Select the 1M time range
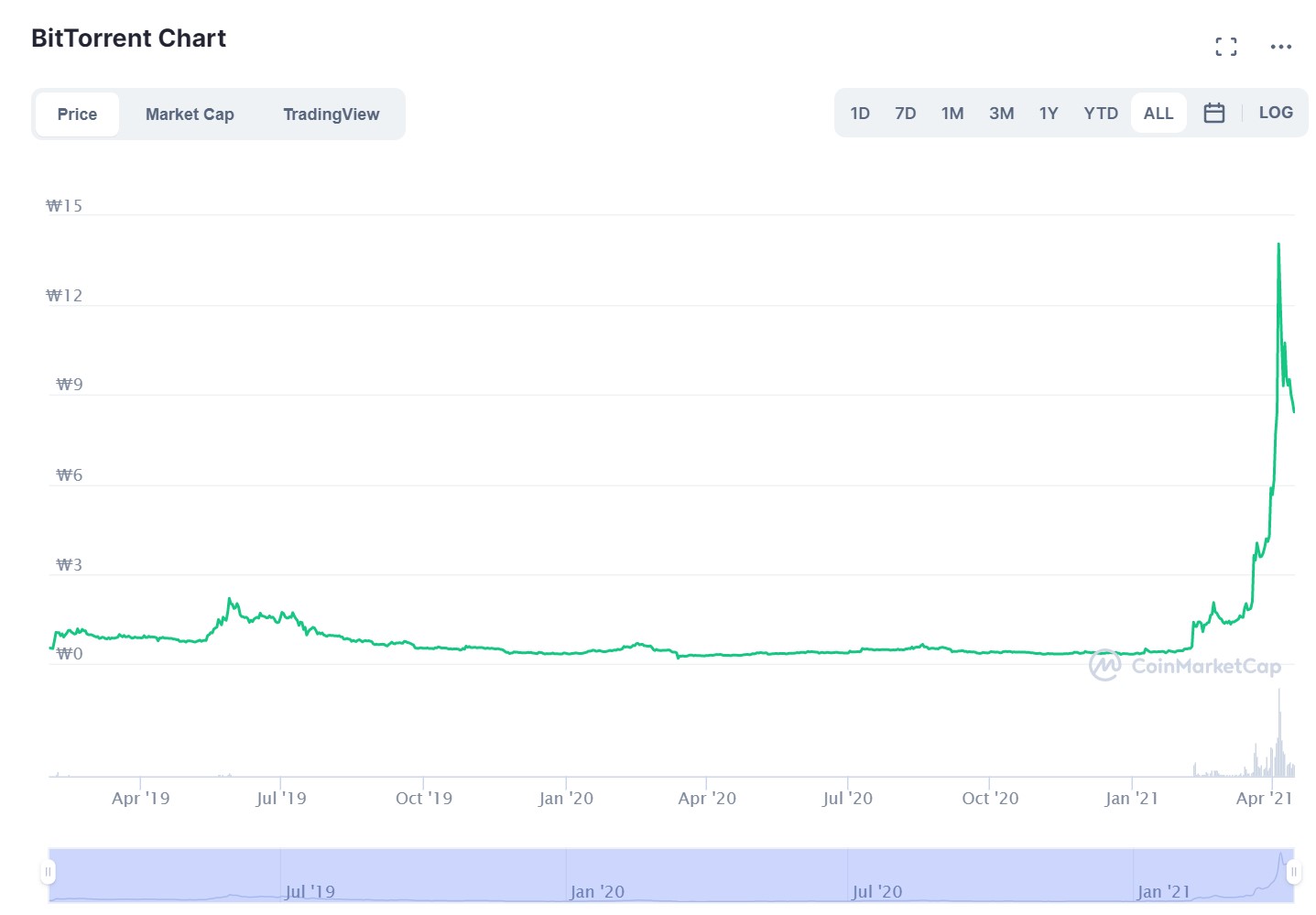 952,114
